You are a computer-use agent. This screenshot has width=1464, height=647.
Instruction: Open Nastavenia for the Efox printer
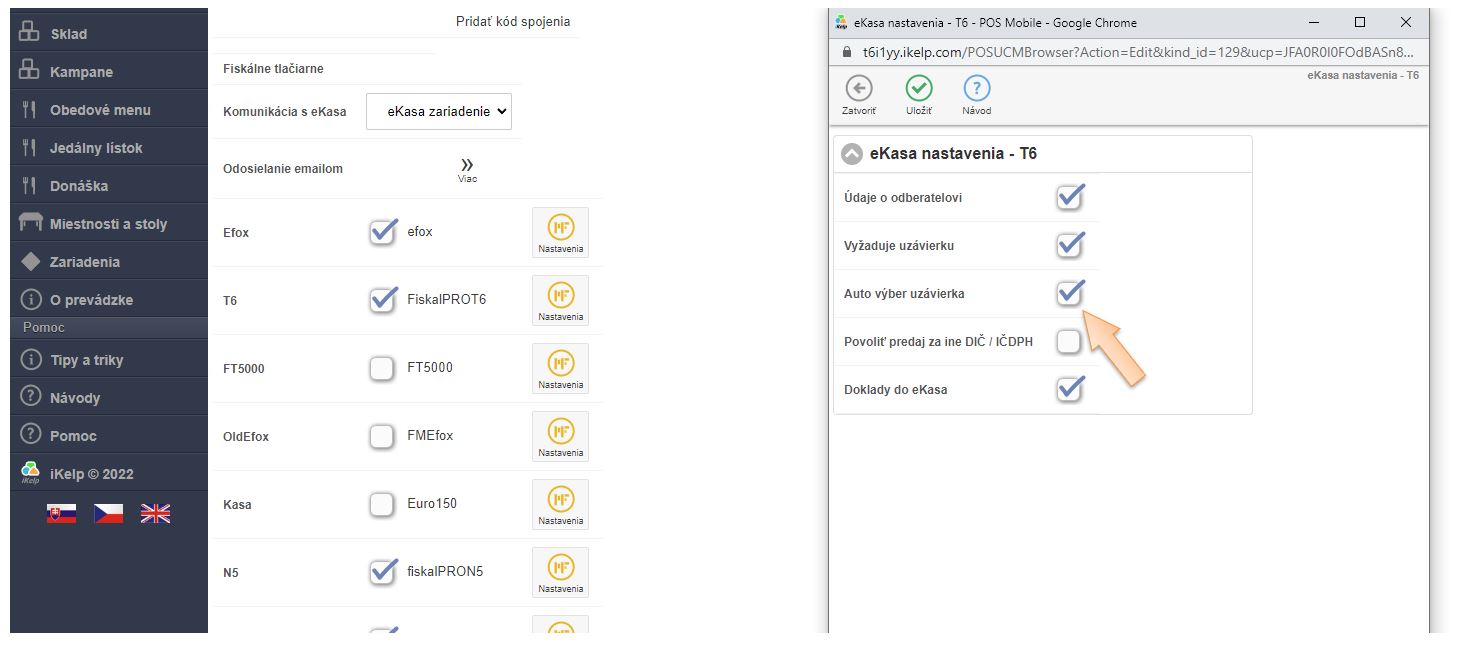(x=560, y=232)
